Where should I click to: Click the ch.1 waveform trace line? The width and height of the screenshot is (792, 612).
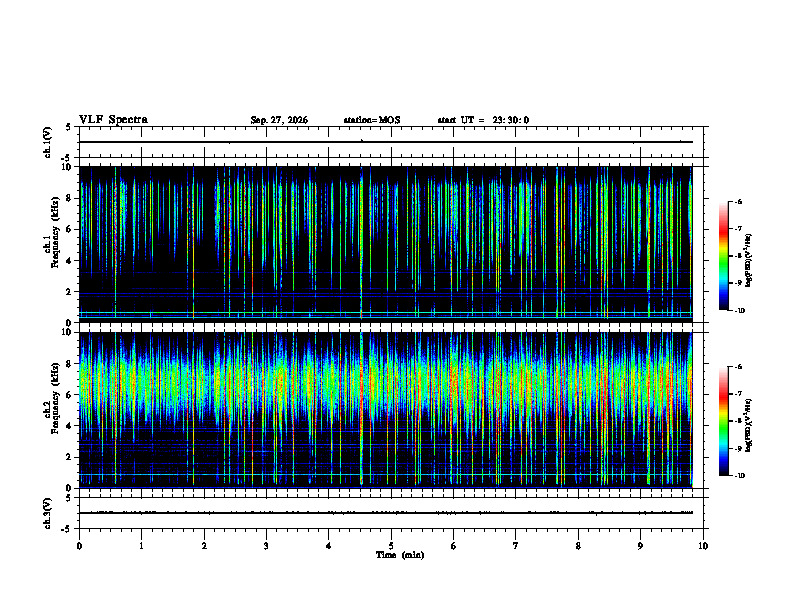point(386,142)
